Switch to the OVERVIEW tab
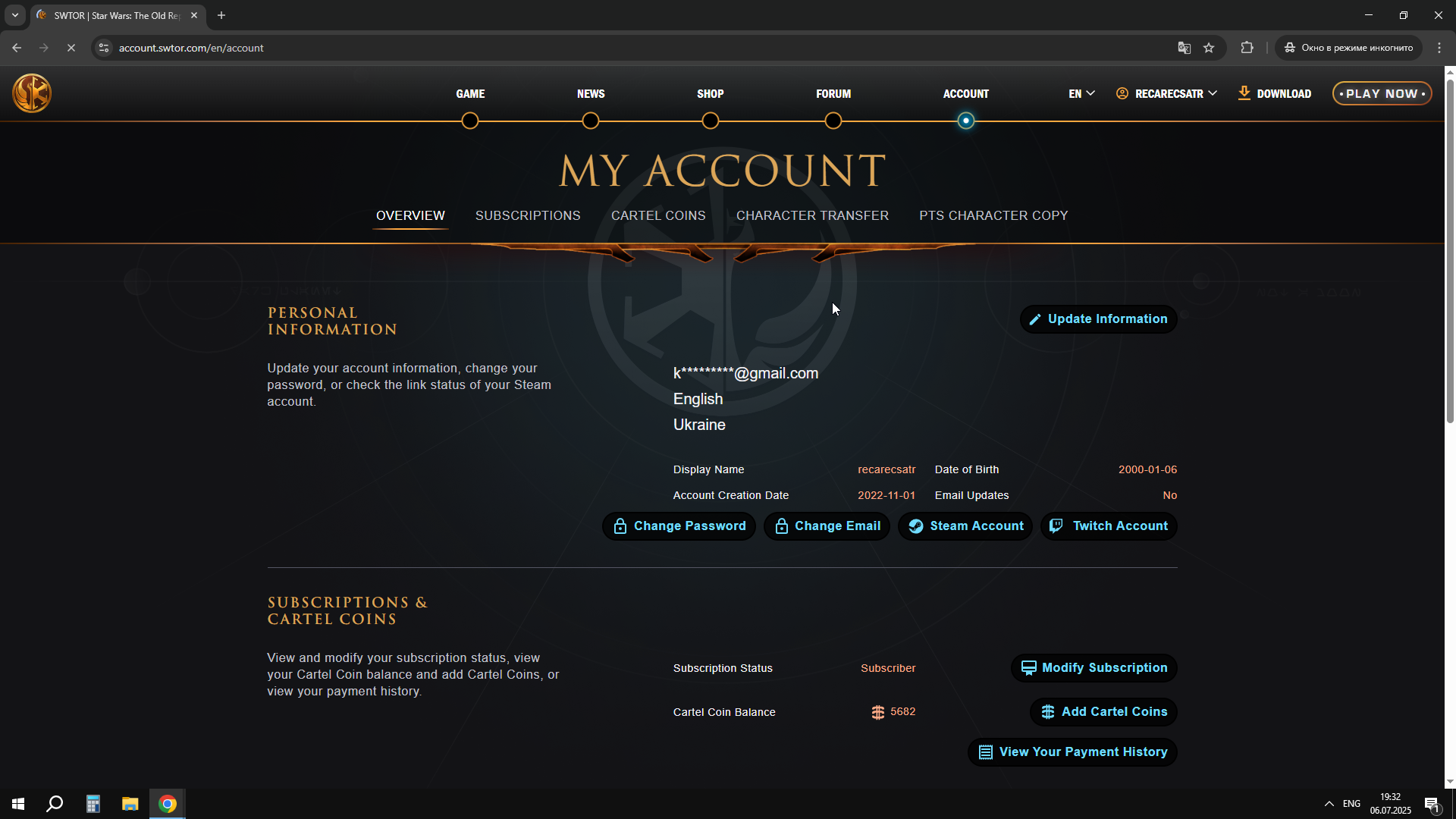Viewport: 1456px width, 819px height. [410, 215]
